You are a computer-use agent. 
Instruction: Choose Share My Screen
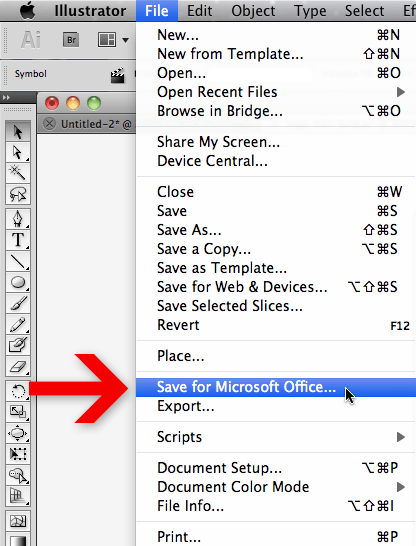(x=276, y=142)
